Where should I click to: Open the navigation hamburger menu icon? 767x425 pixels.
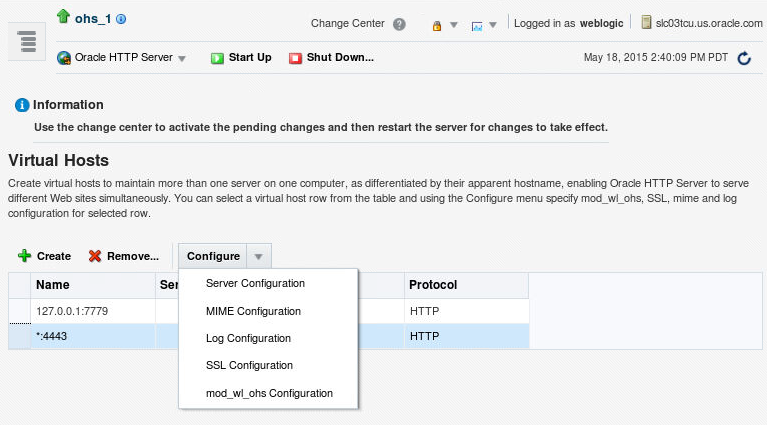point(27,41)
